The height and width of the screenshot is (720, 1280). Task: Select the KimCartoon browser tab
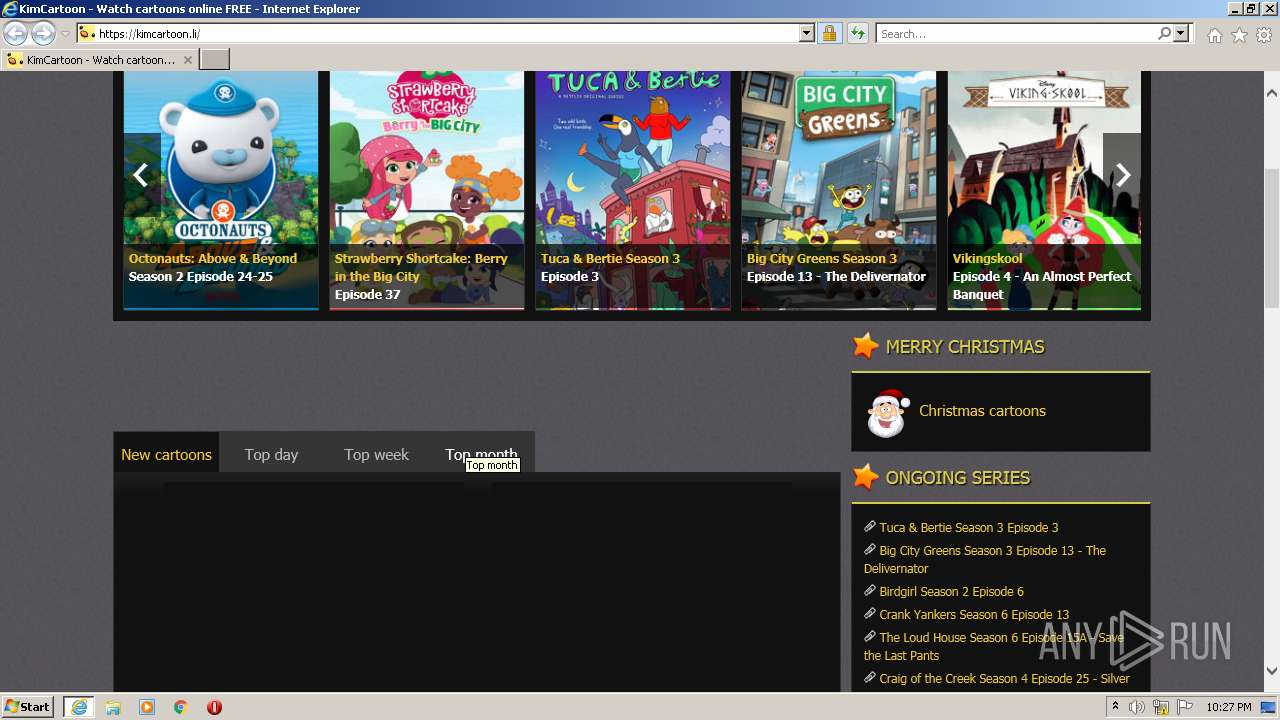(x=98, y=60)
